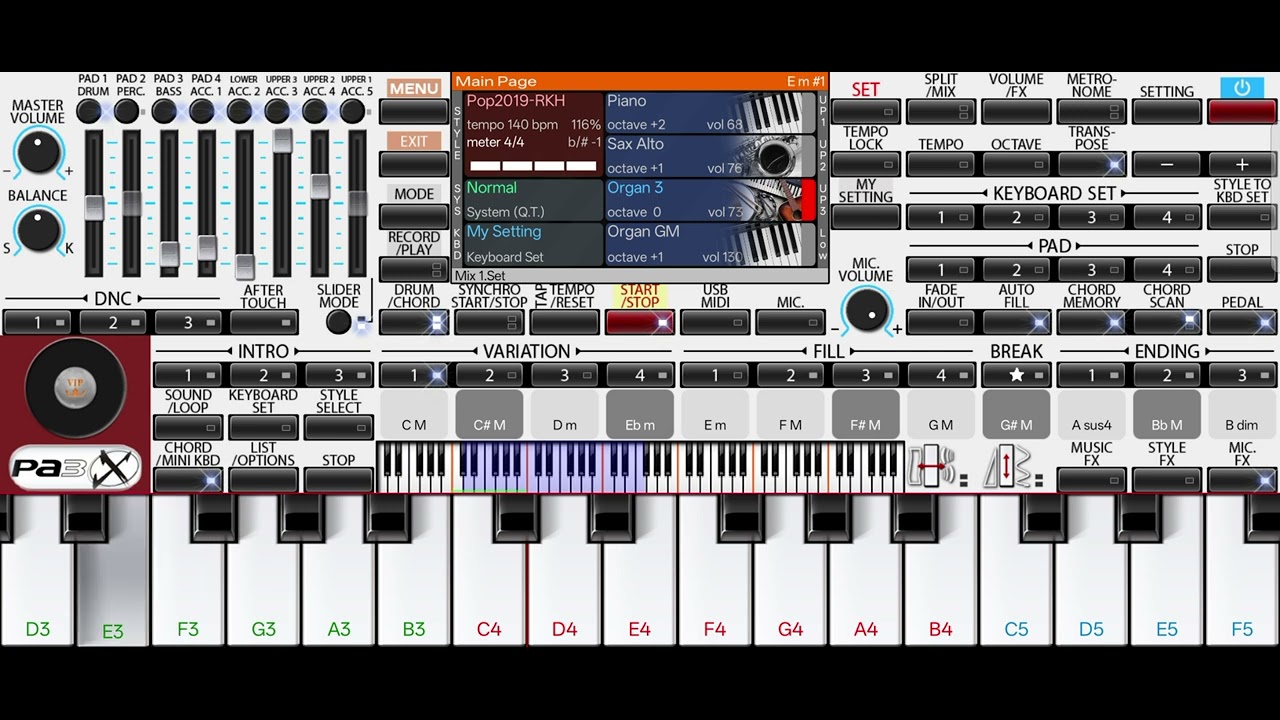Tap the Slider Mode round button
Viewport: 1280px width, 720px height.
pyautogui.click(x=339, y=321)
